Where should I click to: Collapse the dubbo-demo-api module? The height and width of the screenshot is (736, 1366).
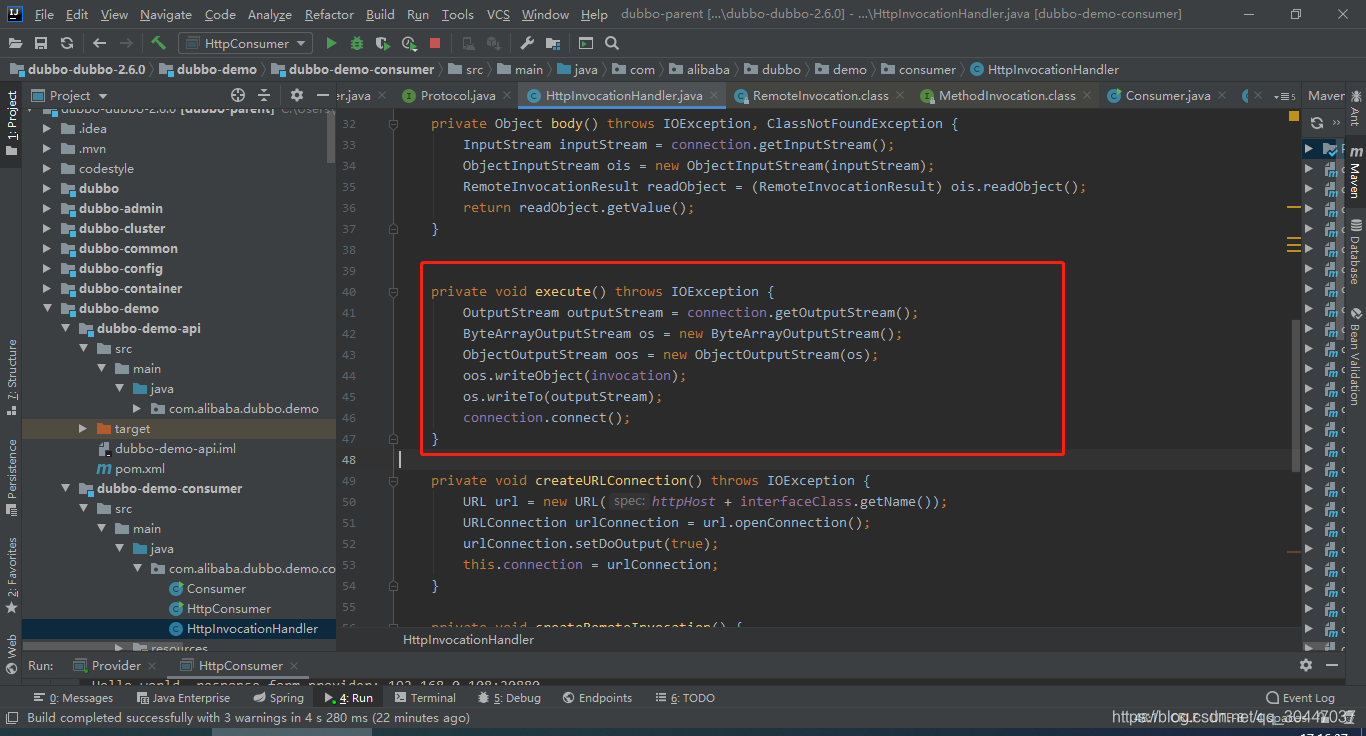[x=65, y=328]
